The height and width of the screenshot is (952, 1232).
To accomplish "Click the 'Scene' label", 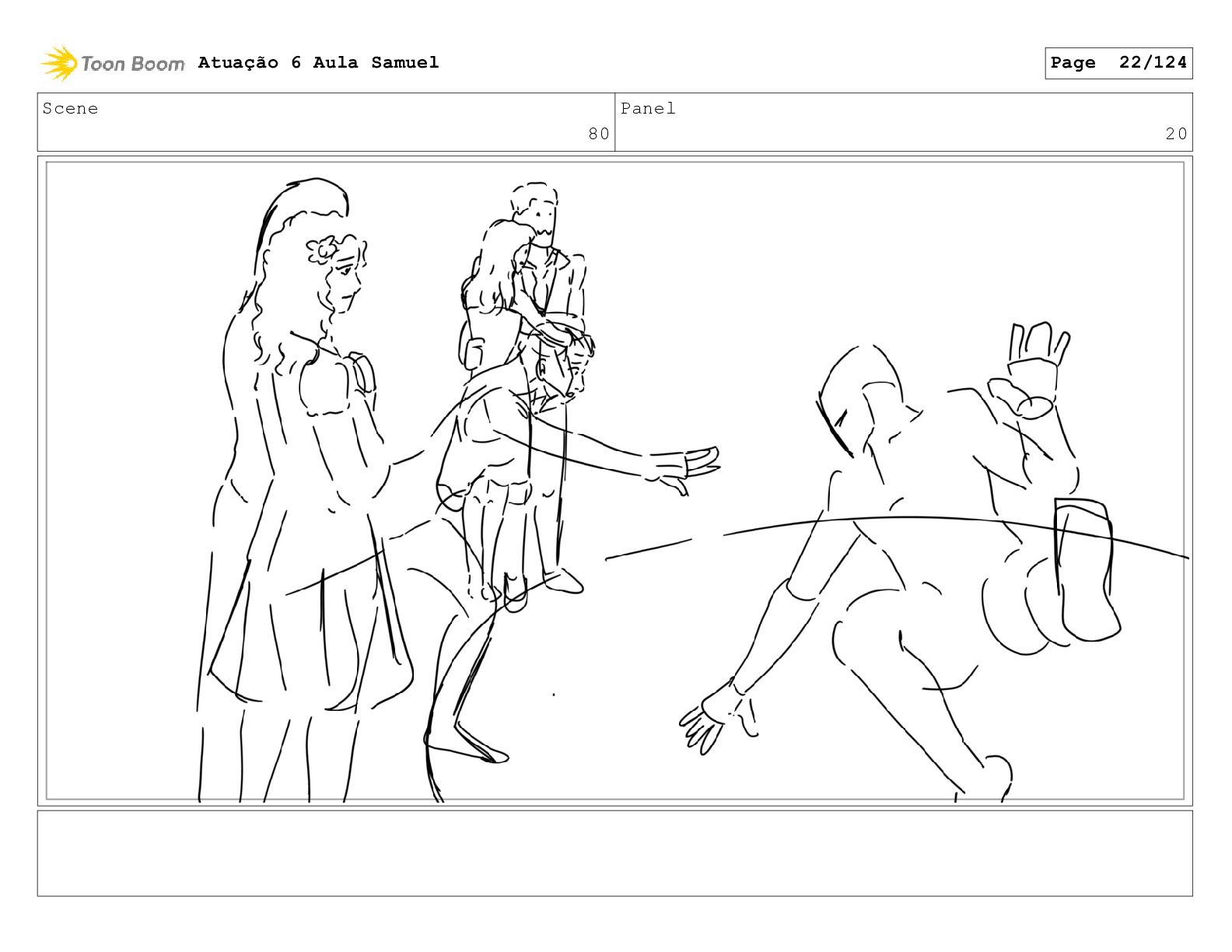I will tap(70, 109).
